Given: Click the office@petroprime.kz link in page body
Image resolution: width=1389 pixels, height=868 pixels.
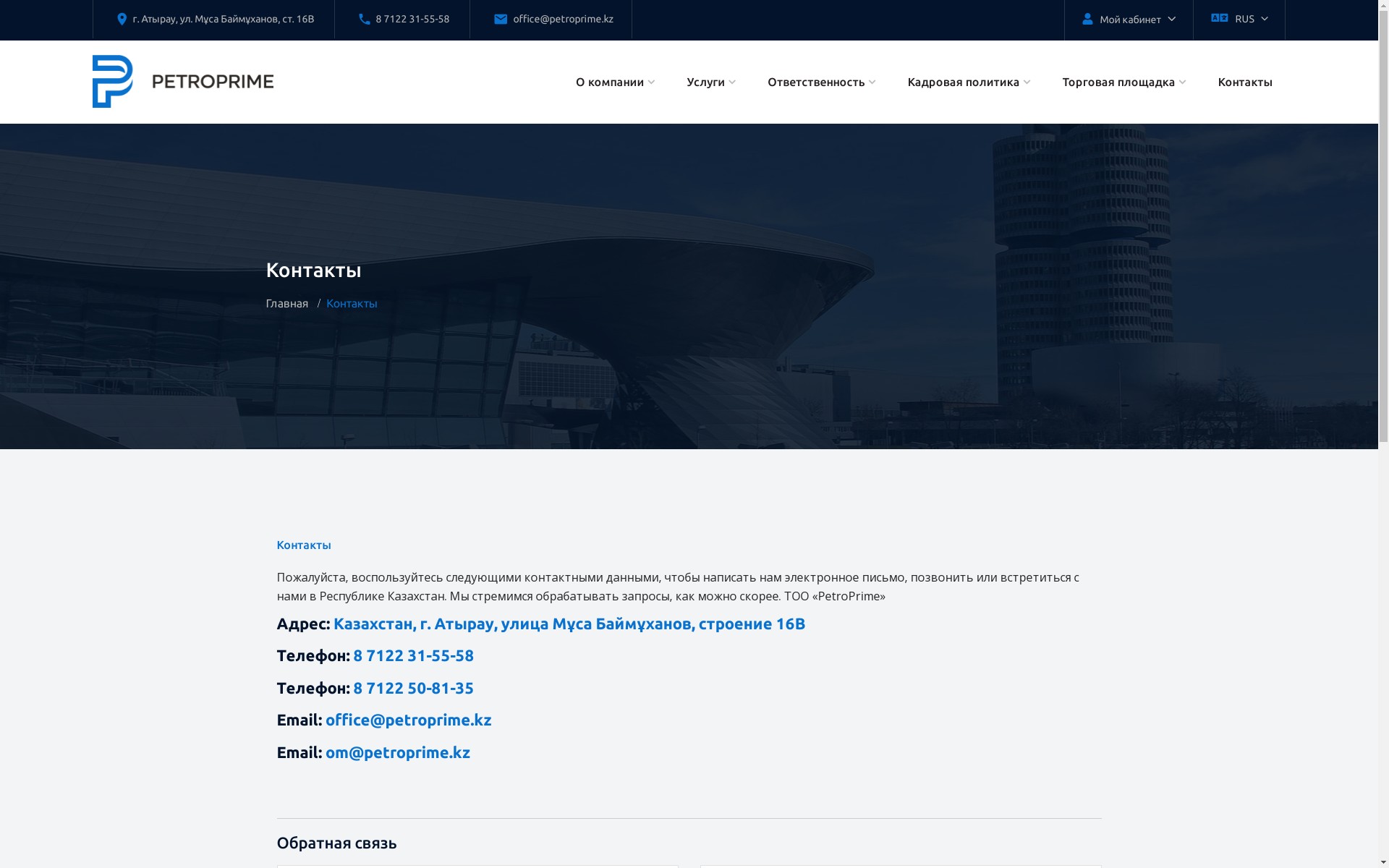Looking at the screenshot, I should (408, 720).
